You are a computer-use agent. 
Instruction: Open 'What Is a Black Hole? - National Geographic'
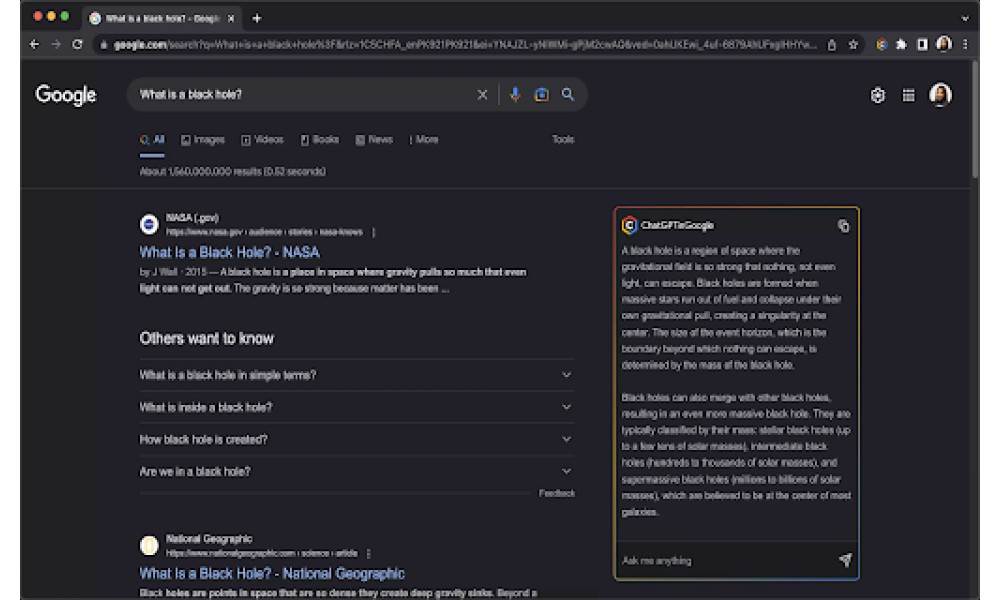tap(272, 574)
